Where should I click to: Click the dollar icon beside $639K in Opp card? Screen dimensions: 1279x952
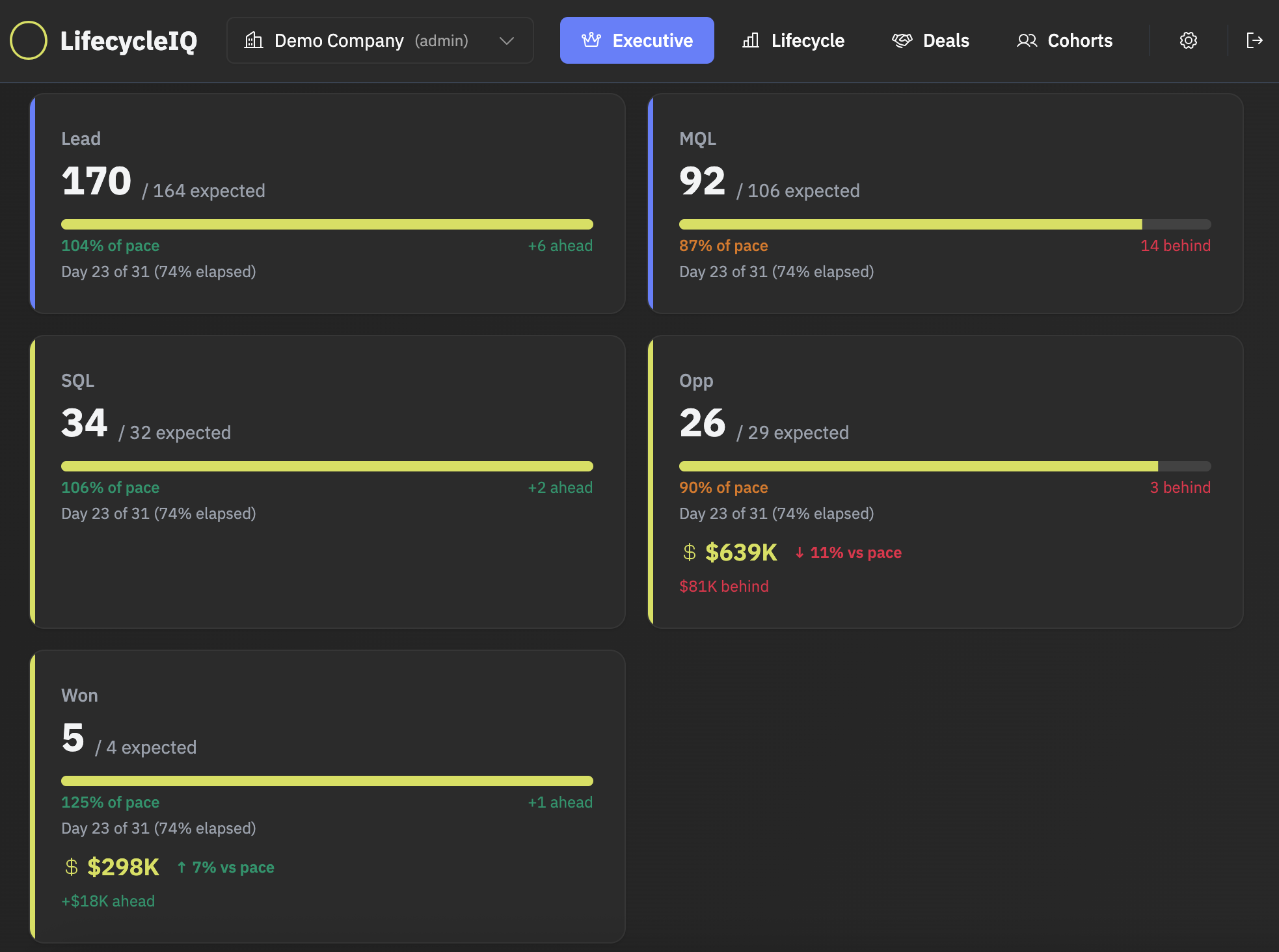click(689, 552)
